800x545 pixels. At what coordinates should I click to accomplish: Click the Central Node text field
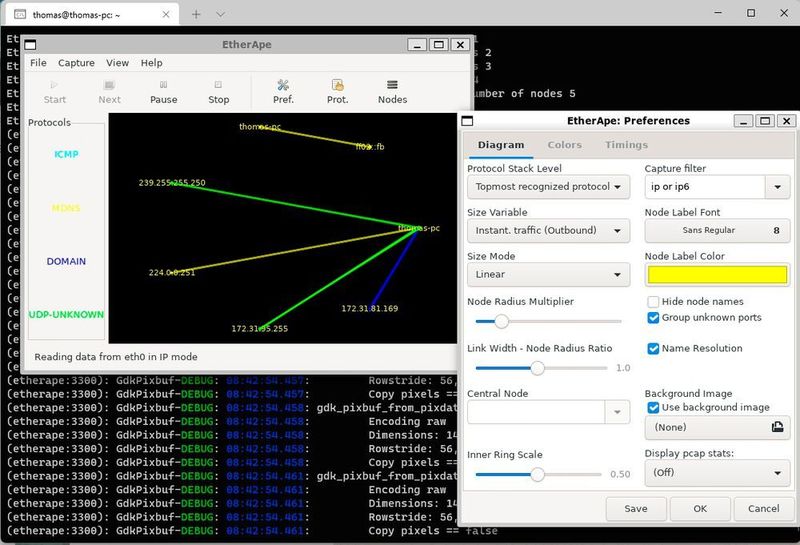[x=536, y=412]
